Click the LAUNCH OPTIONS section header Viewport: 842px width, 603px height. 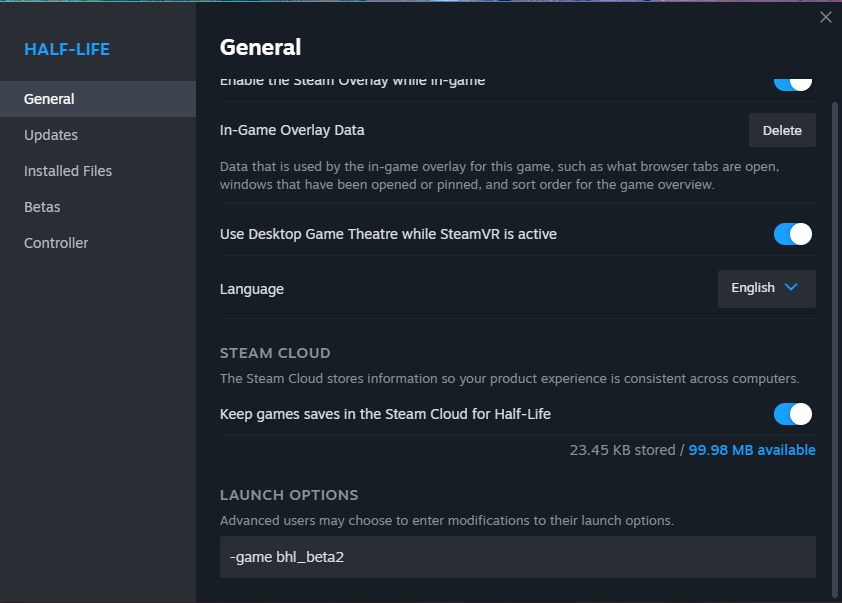[289, 495]
